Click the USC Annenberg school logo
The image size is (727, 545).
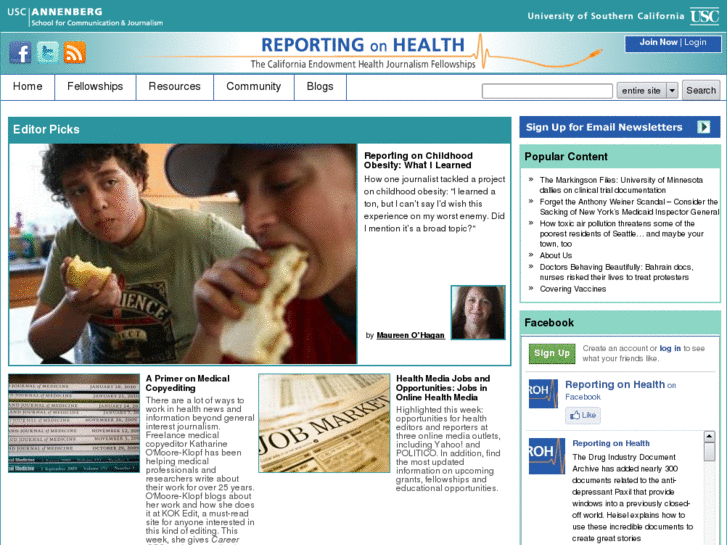(x=85, y=17)
